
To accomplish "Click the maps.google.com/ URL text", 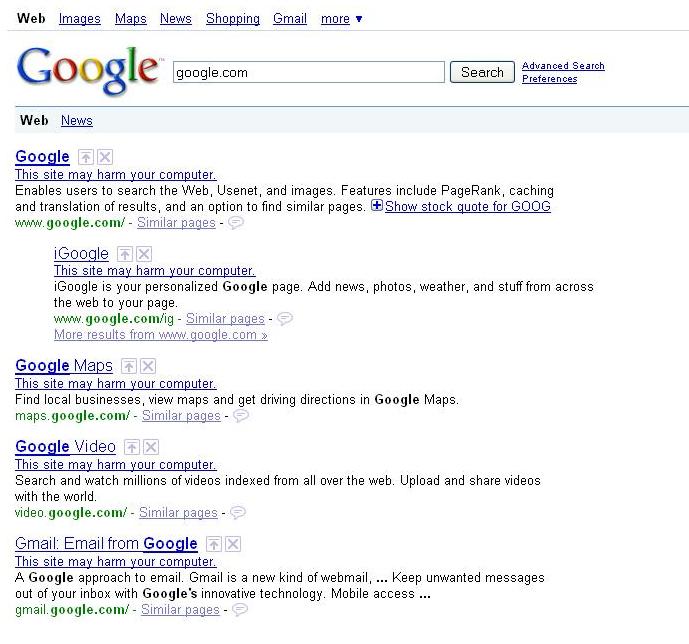I will coord(73,416).
